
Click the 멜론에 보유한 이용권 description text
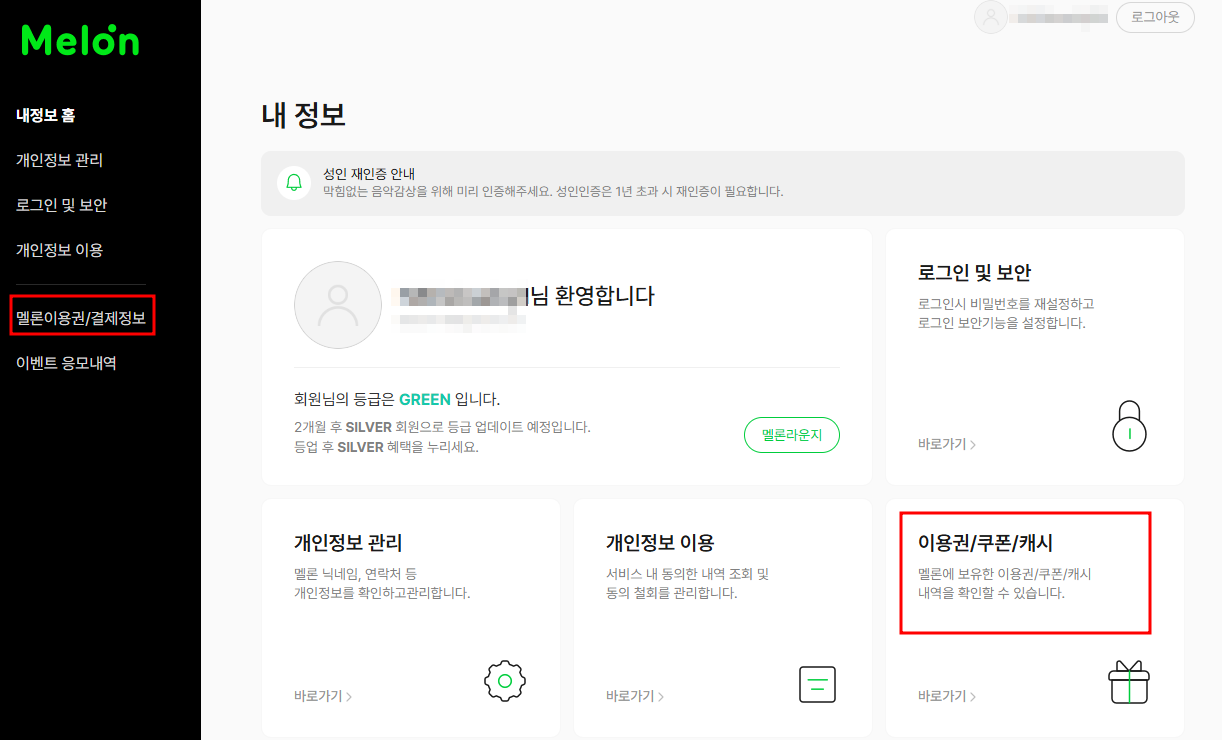click(1004, 583)
